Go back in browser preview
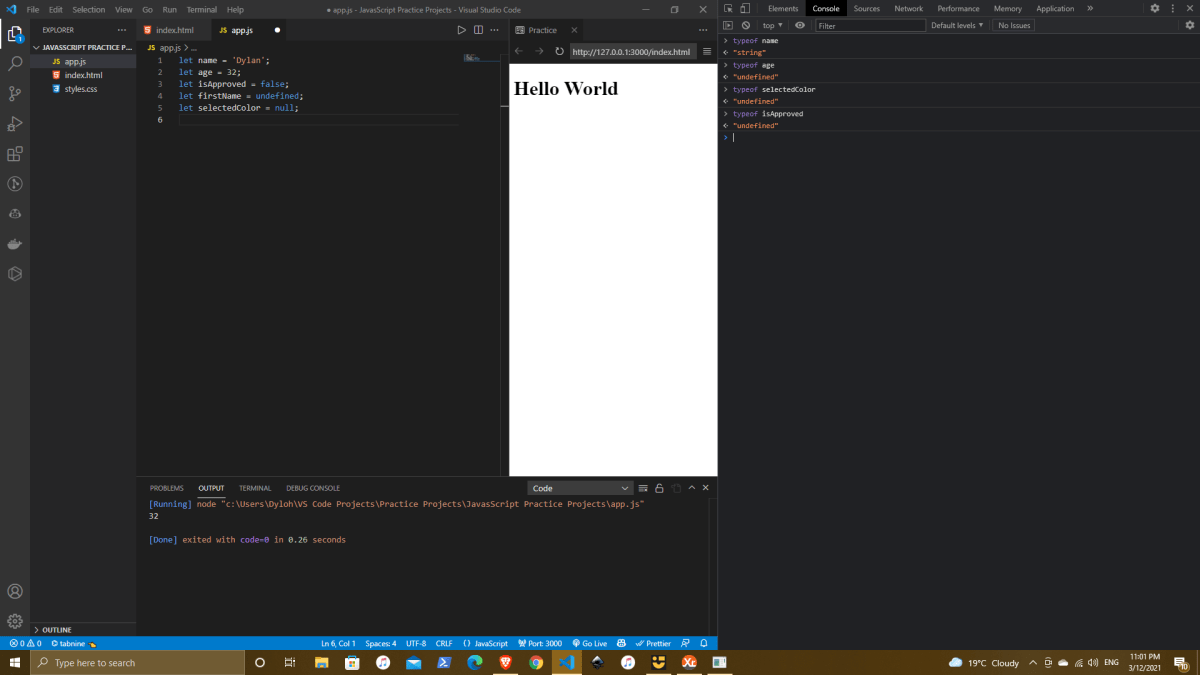Viewport: 1200px width, 675px height. pyautogui.click(x=519, y=51)
